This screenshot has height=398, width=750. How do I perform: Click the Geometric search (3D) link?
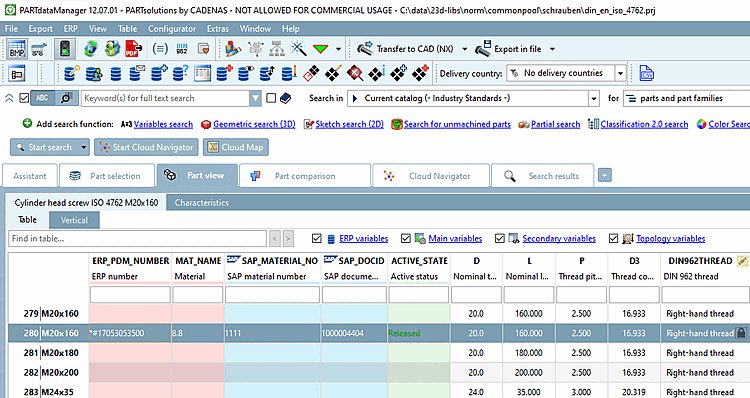[x=254, y=124]
